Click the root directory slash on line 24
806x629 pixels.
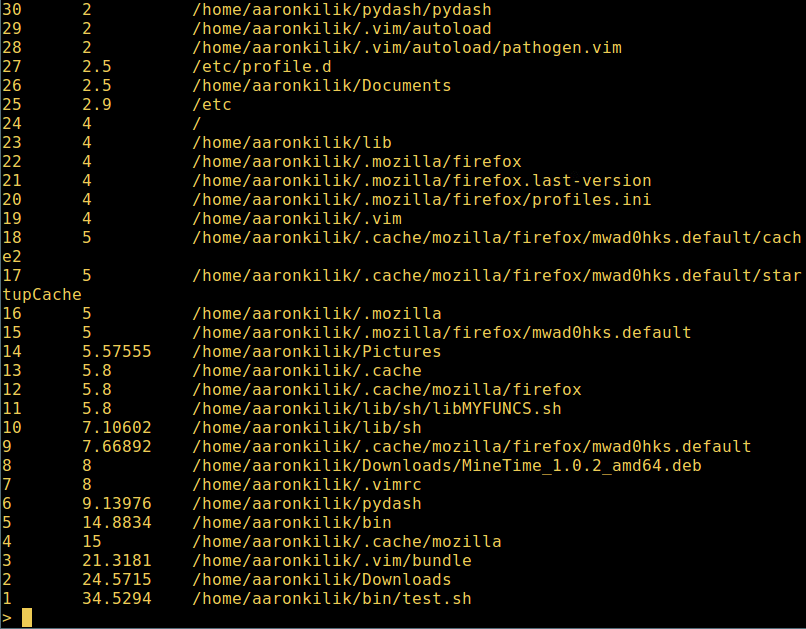[196, 124]
